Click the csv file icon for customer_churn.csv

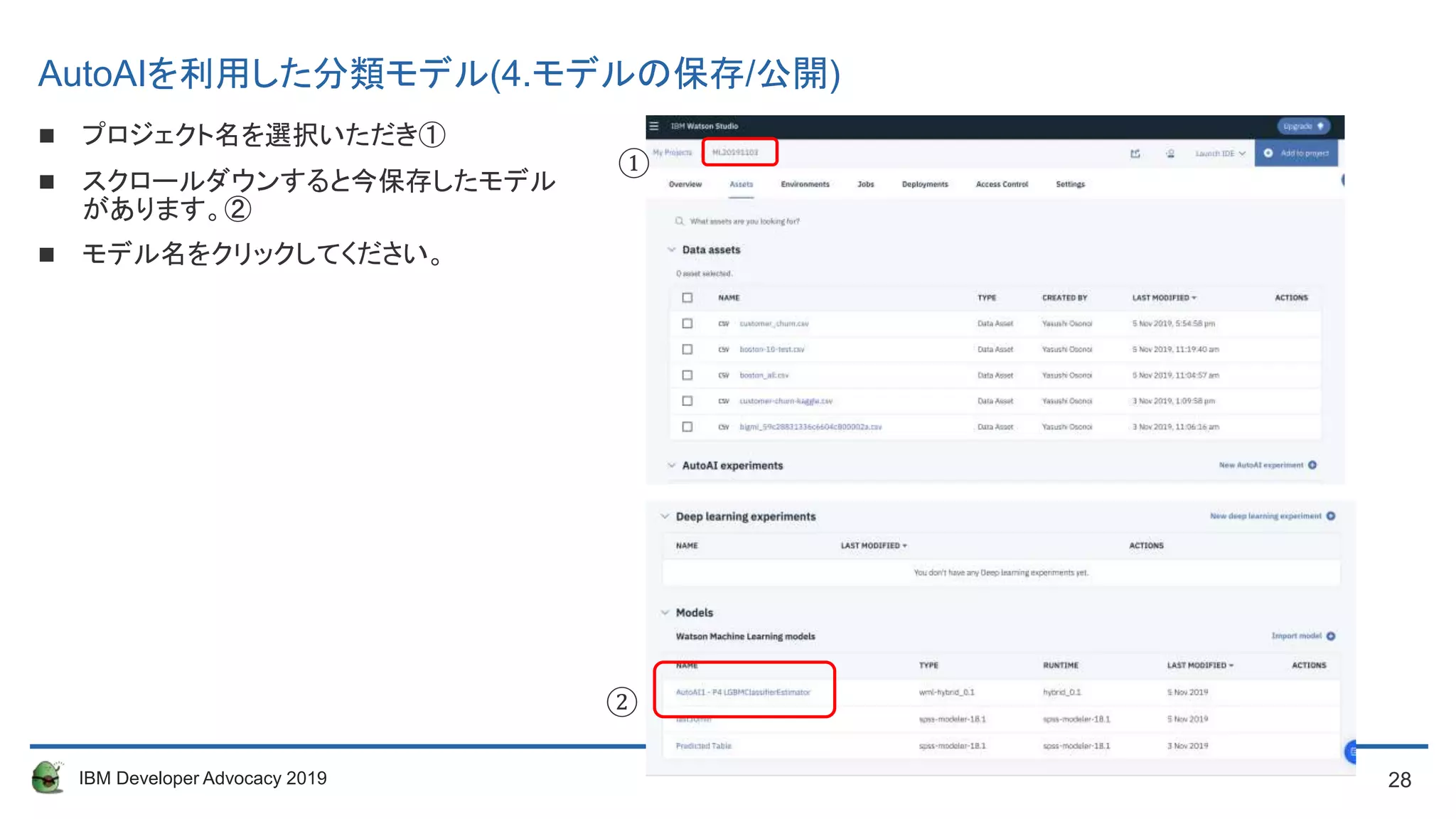pos(724,323)
